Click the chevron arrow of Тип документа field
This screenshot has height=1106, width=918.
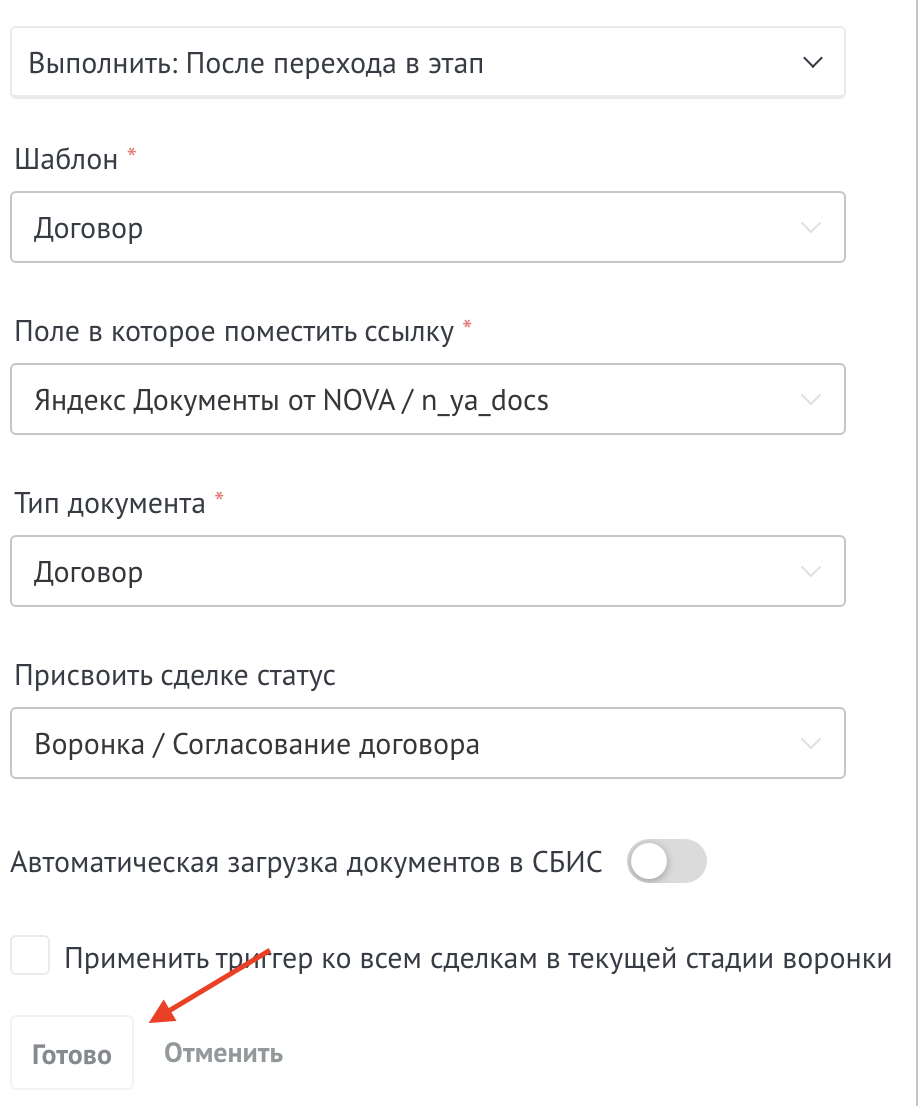pyautogui.click(x=811, y=571)
